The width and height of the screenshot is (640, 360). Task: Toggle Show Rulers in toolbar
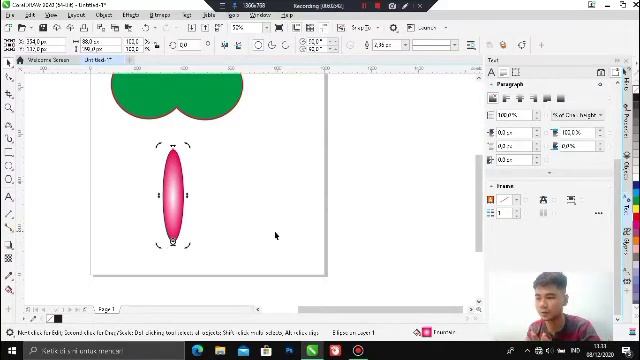(x=296, y=28)
